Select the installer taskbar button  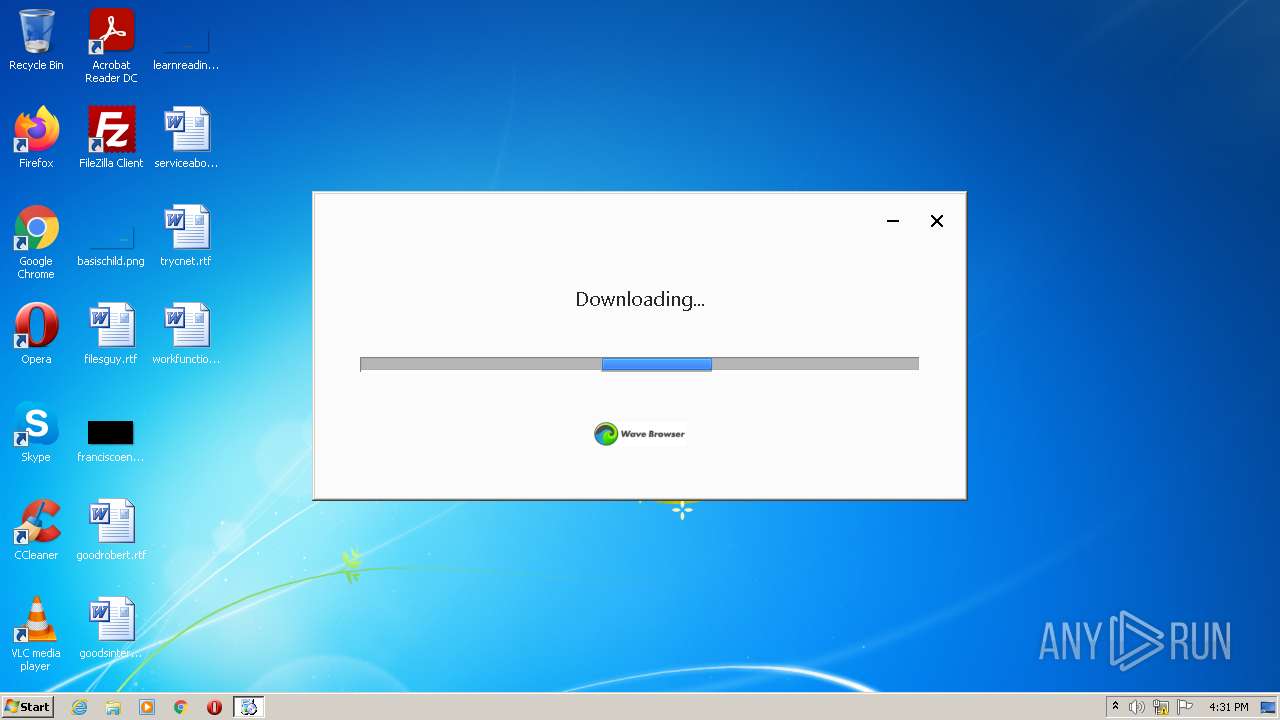(x=249, y=707)
